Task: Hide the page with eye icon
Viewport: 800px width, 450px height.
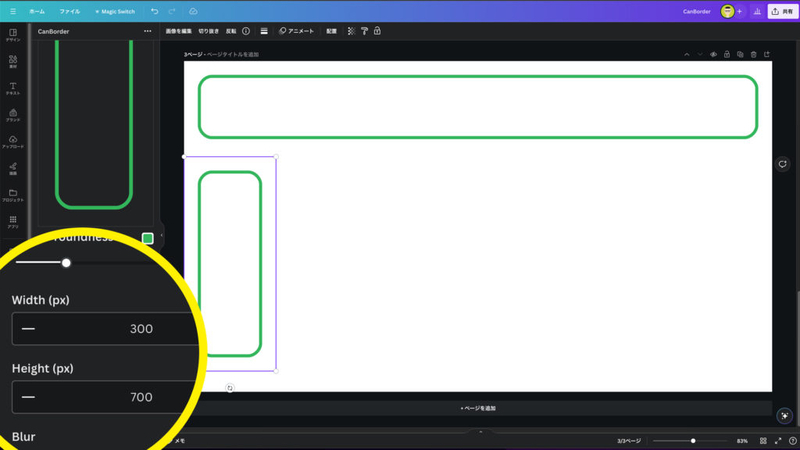Action: click(713, 54)
